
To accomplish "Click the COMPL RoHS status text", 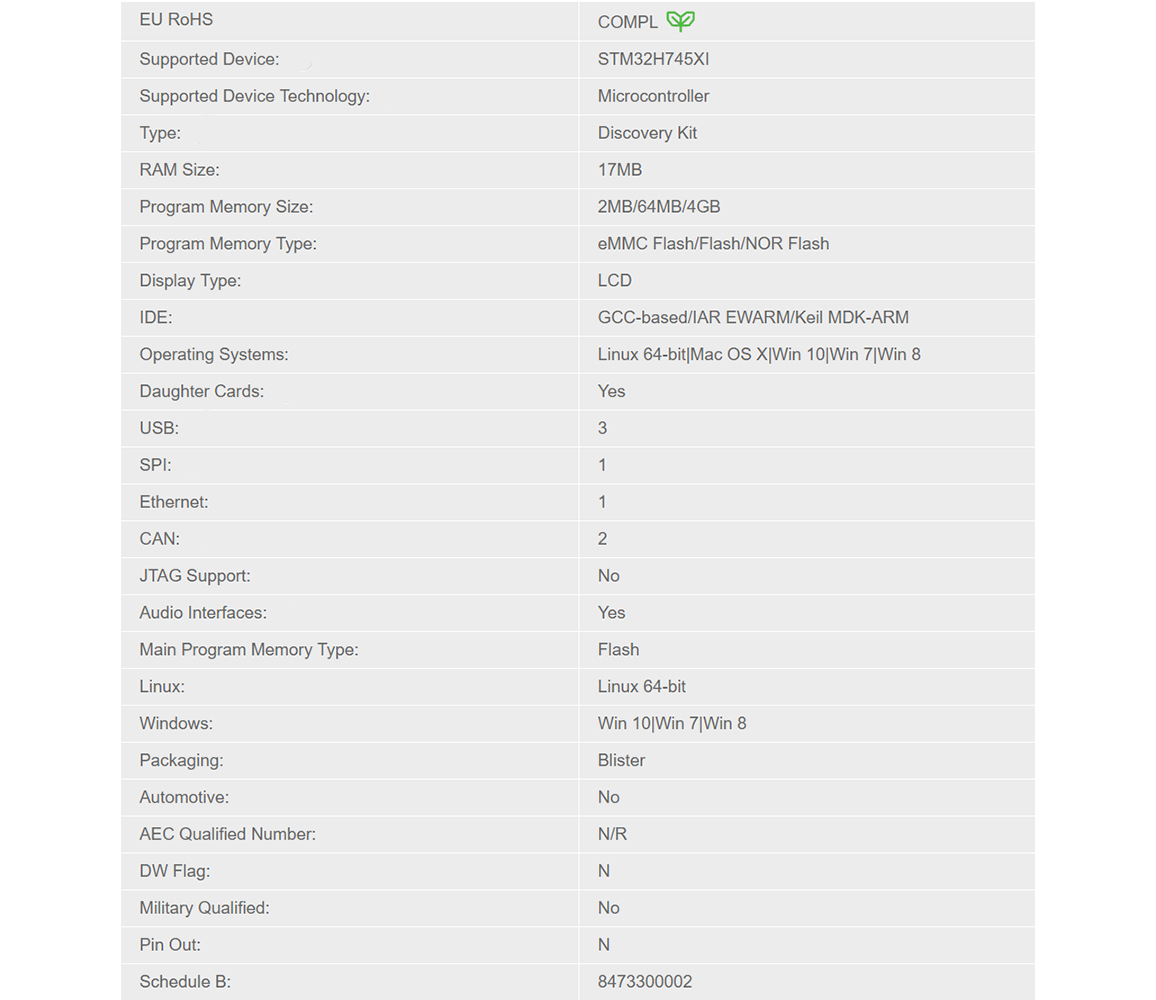I will click(x=628, y=22).
